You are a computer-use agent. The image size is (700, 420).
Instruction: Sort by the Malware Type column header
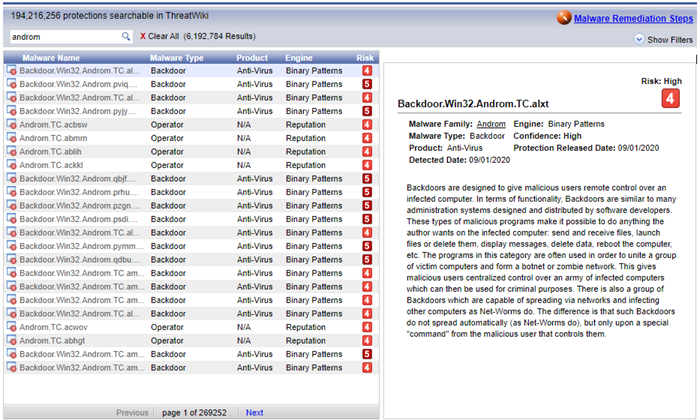[176, 58]
